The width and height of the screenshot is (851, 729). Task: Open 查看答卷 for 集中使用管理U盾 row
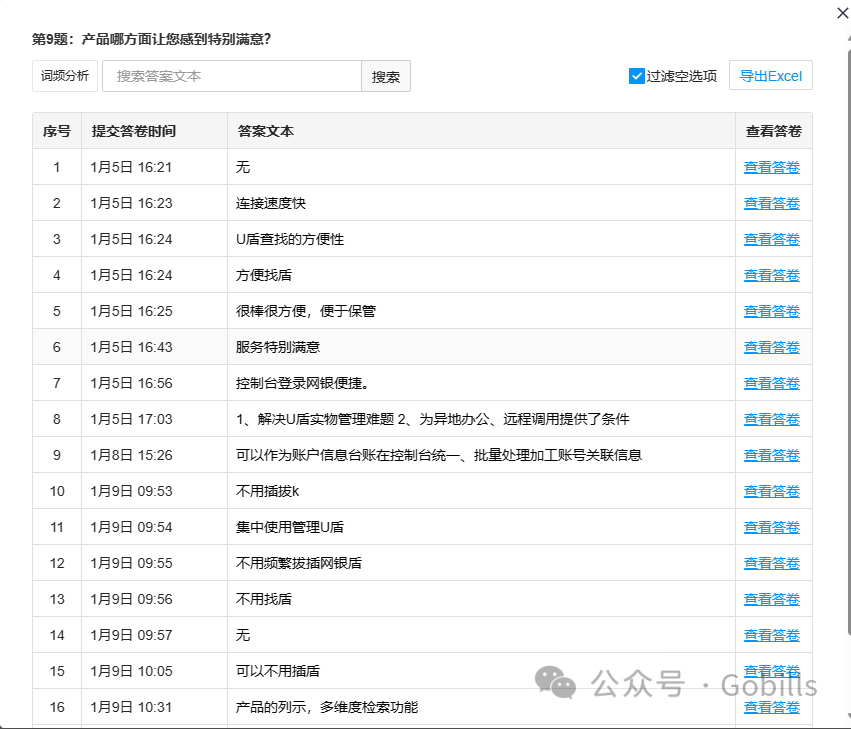[x=771, y=528]
